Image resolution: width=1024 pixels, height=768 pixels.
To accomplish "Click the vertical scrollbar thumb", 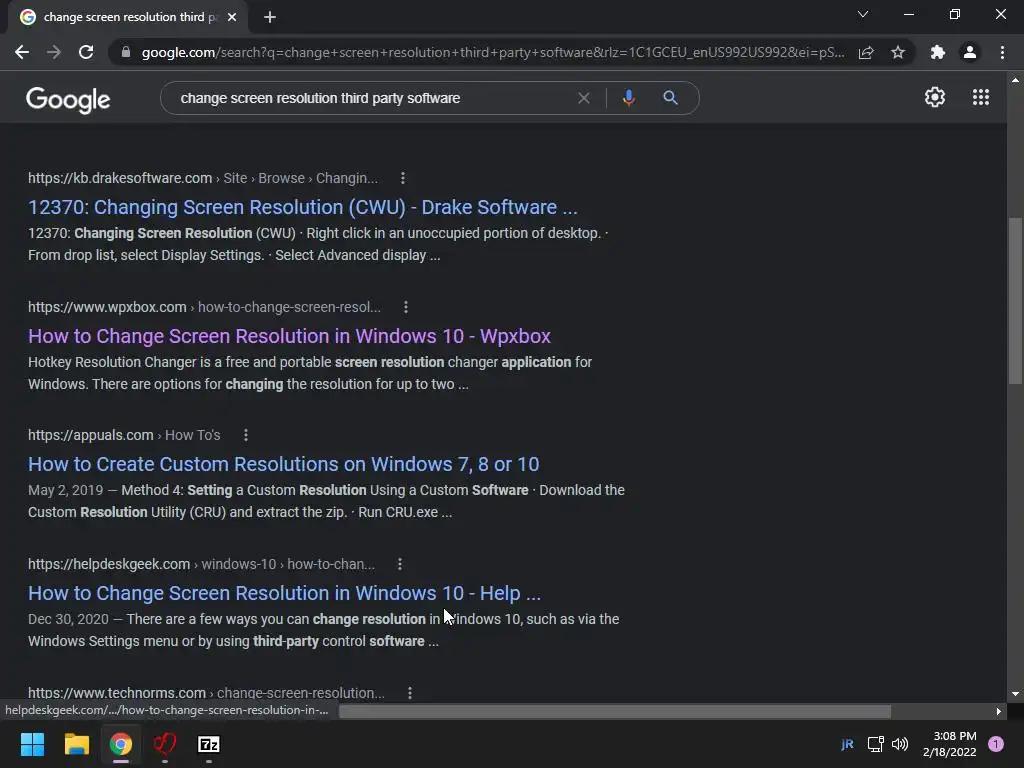I will pos(1015,301).
